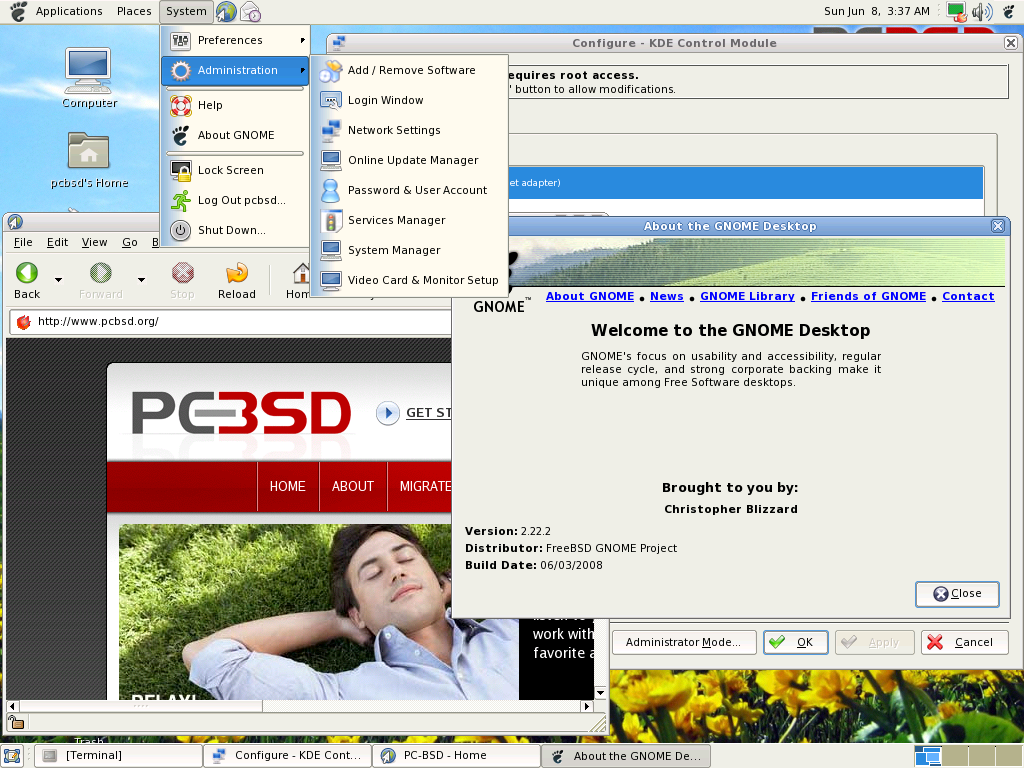
Task: Select Shut Down... option
Action: click(235, 231)
